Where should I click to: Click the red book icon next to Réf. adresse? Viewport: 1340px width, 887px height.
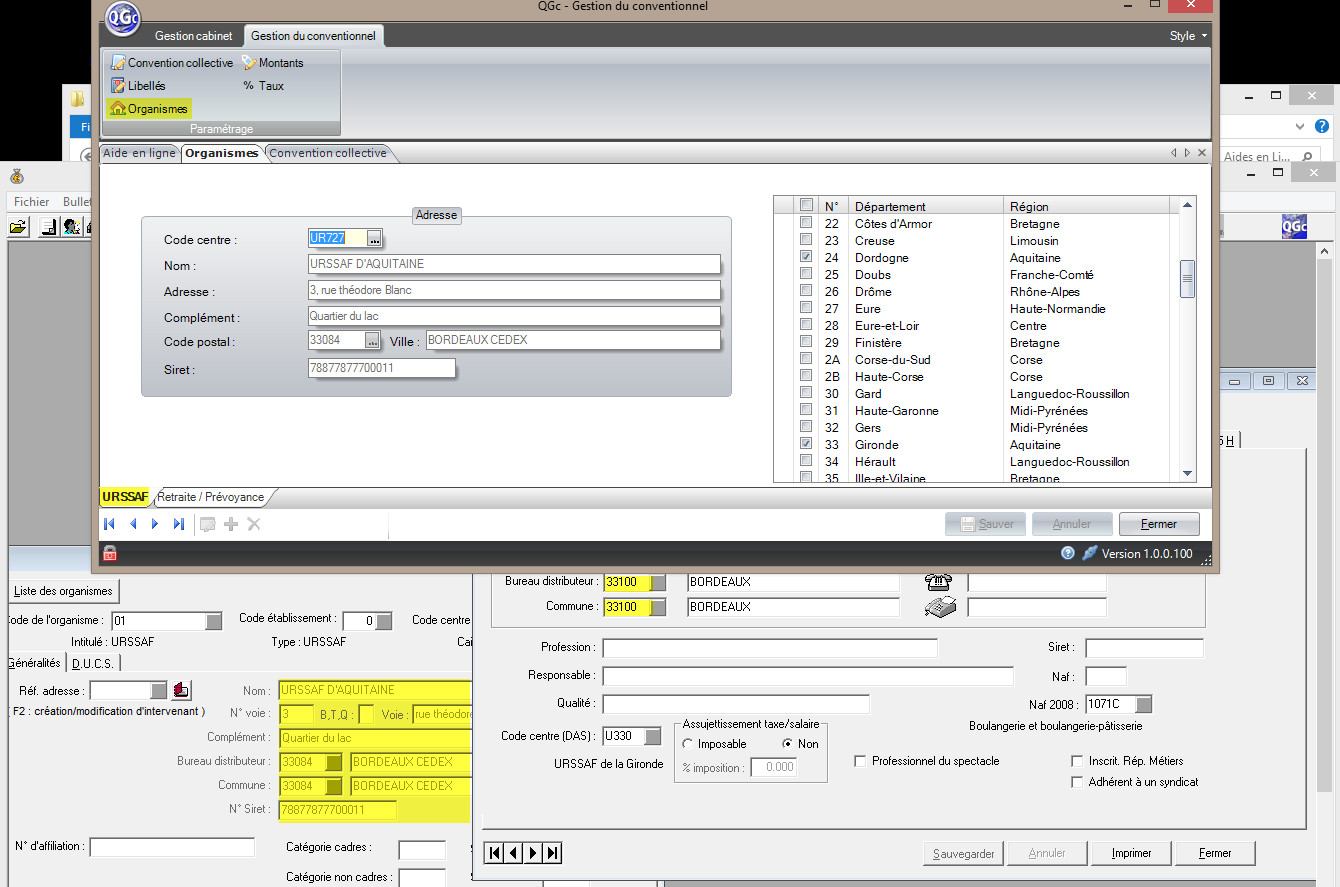182,690
